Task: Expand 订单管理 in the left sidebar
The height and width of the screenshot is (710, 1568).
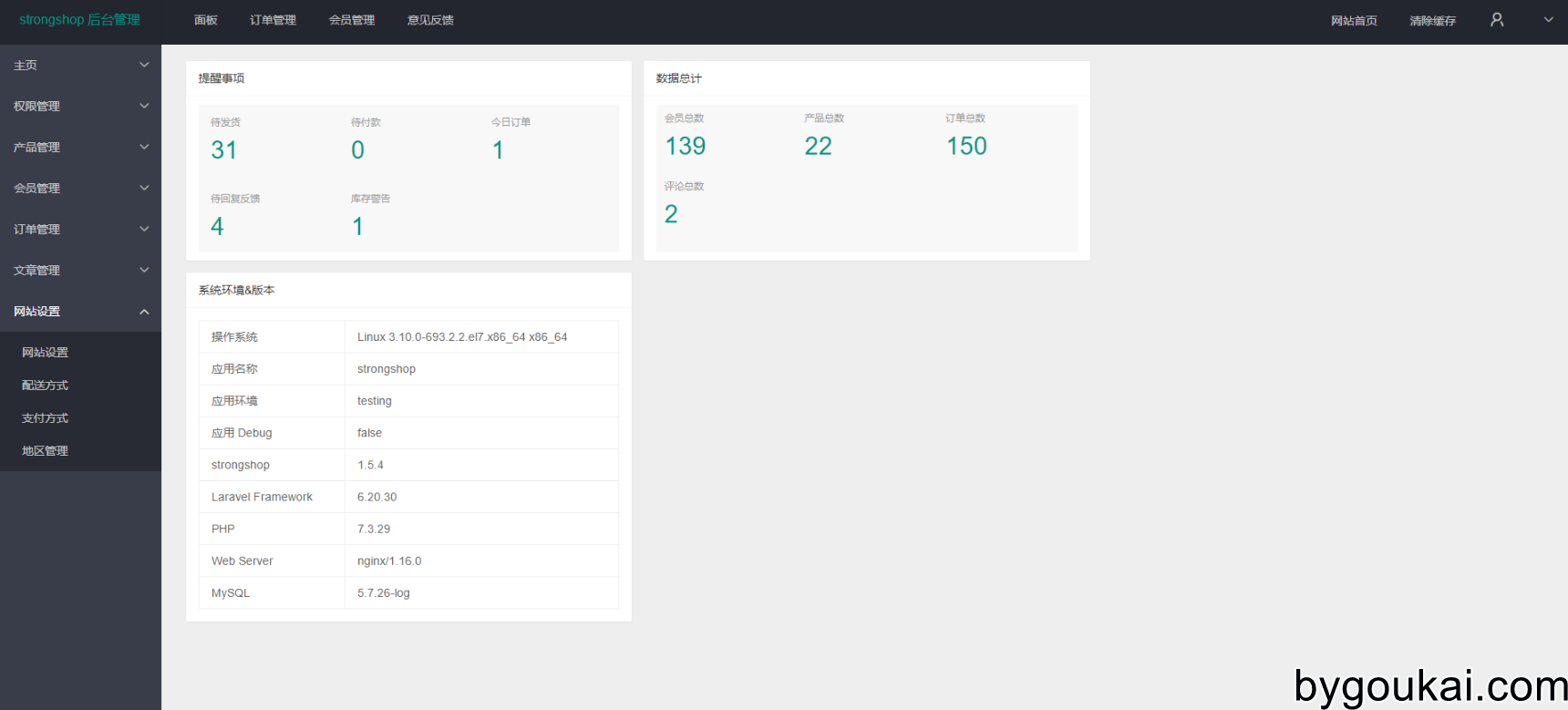Action: [x=80, y=229]
